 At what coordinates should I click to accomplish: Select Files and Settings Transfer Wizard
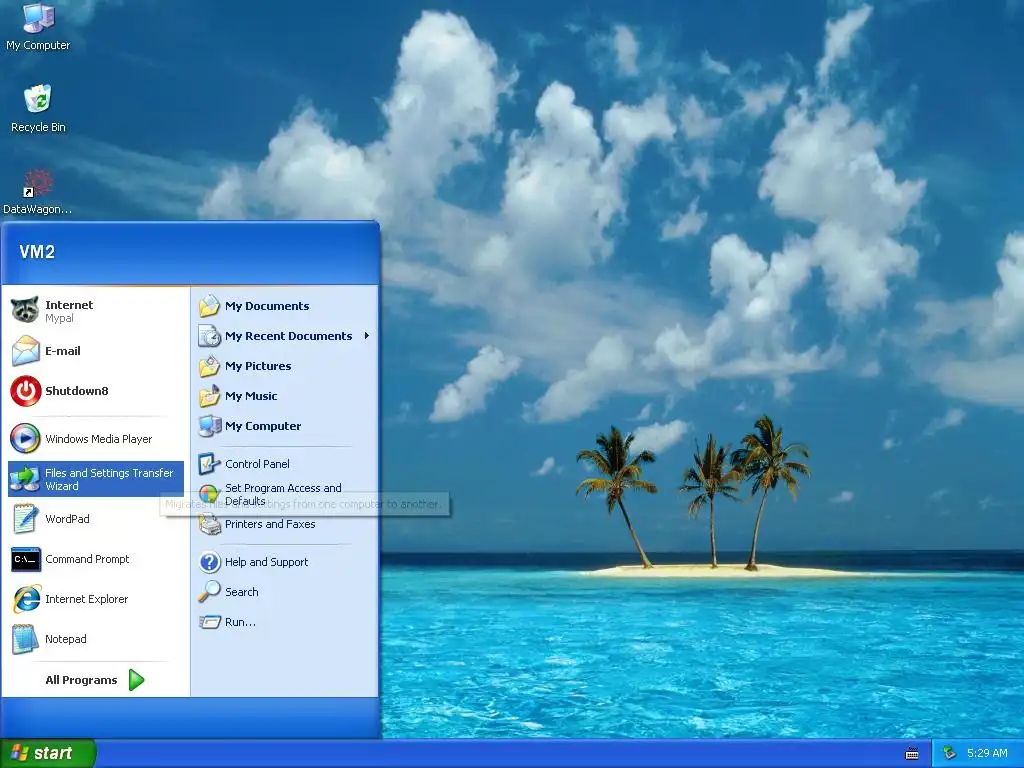click(x=95, y=479)
